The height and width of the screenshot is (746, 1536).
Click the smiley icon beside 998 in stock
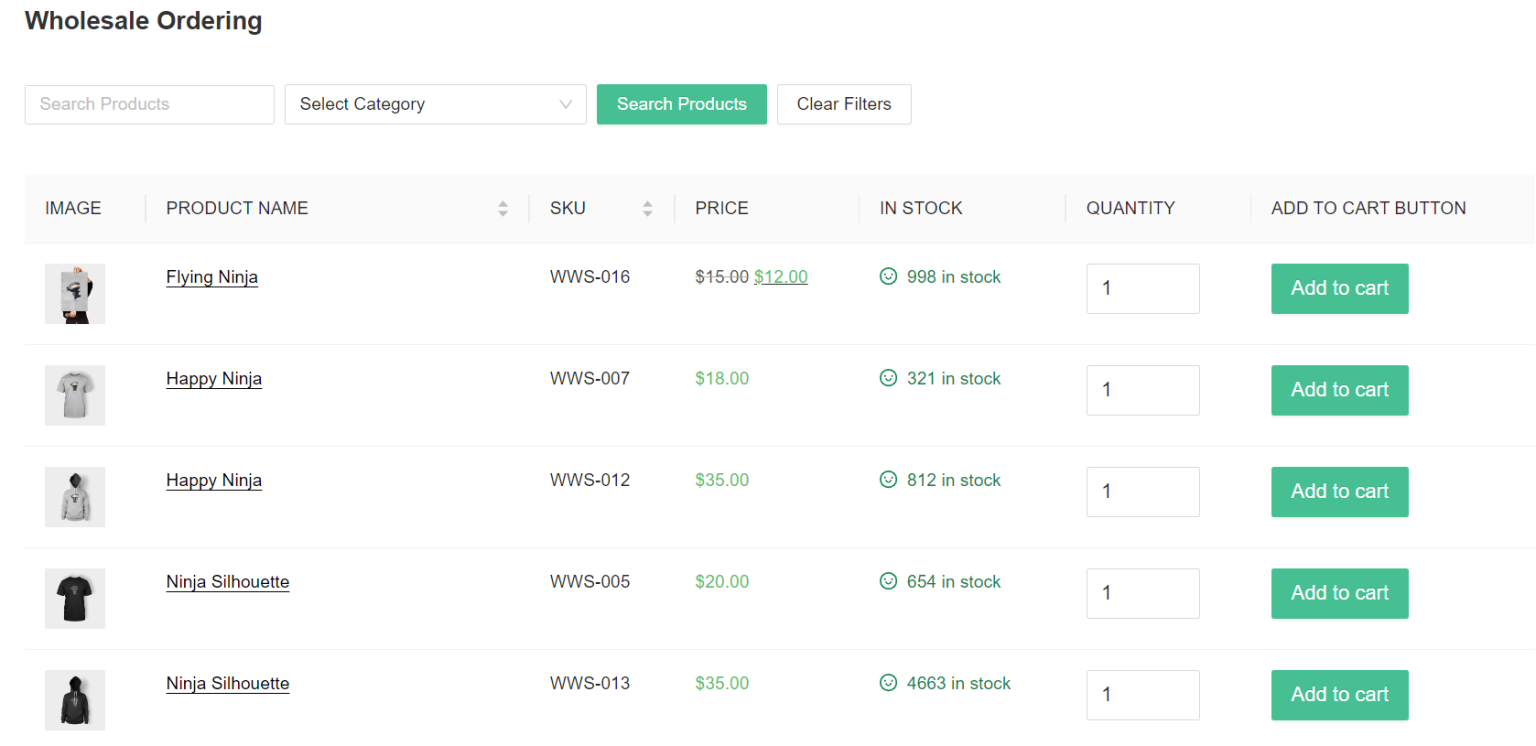[888, 277]
